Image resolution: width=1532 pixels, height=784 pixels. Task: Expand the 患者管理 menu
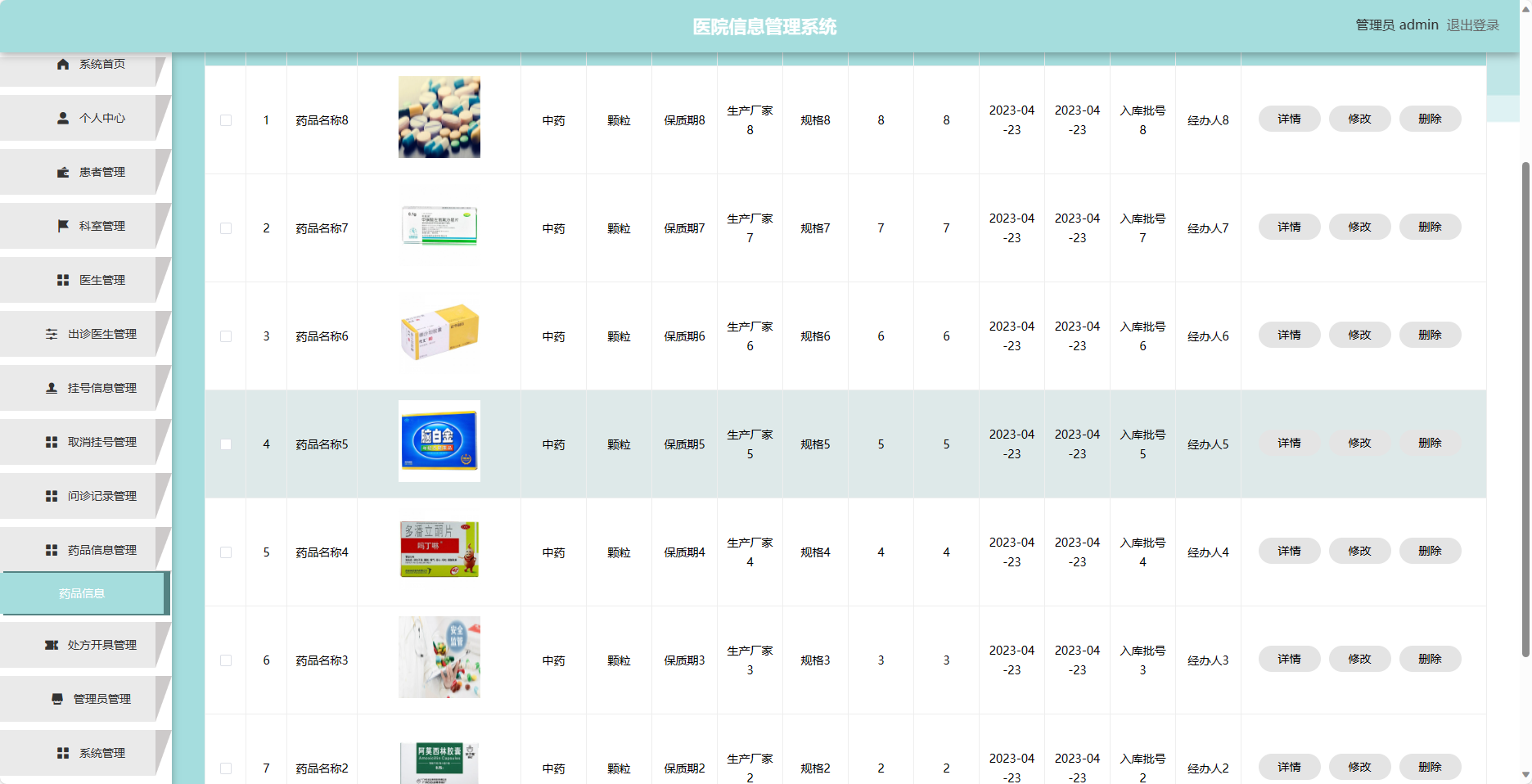coord(85,172)
